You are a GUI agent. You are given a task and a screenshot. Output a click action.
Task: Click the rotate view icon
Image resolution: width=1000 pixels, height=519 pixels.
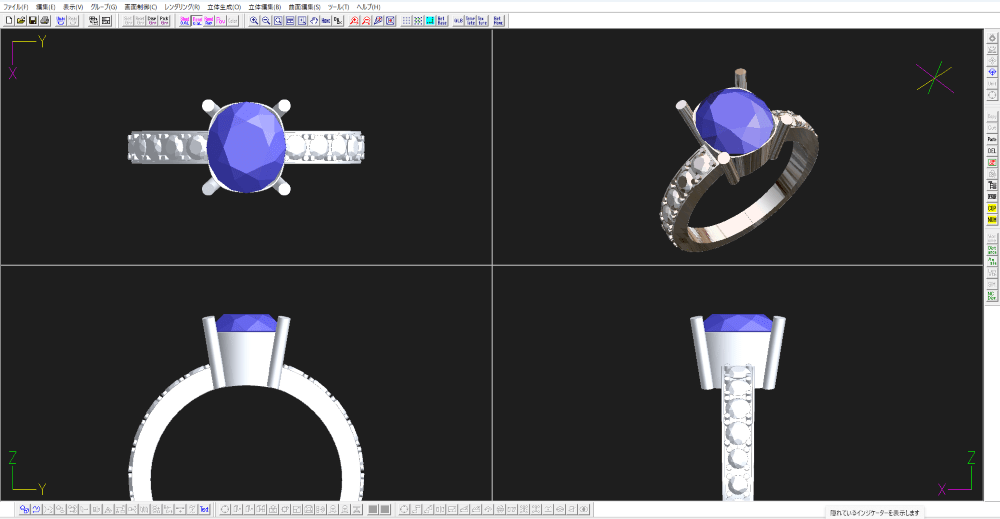(314, 20)
